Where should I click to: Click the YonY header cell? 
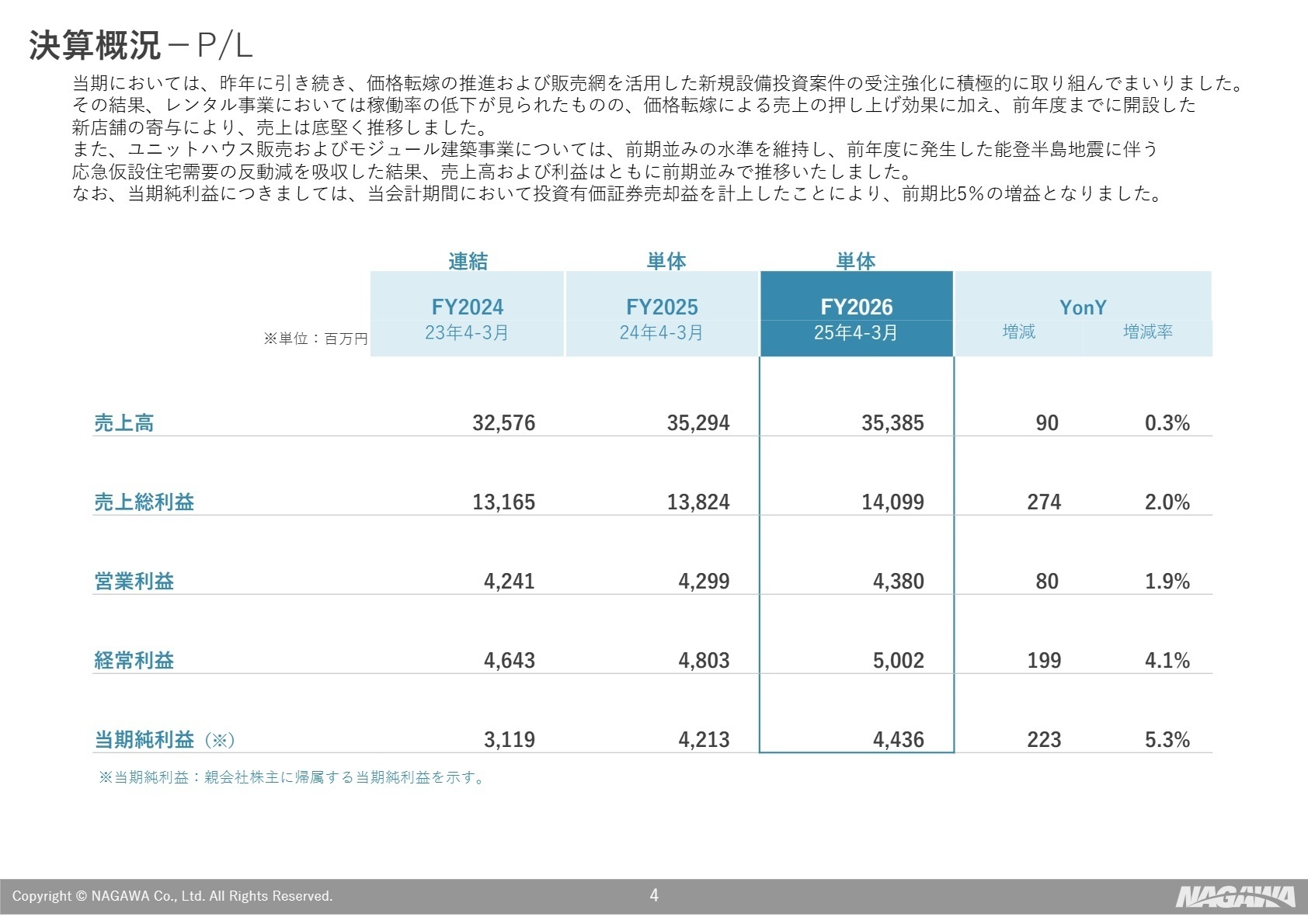[x=1083, y=307]
